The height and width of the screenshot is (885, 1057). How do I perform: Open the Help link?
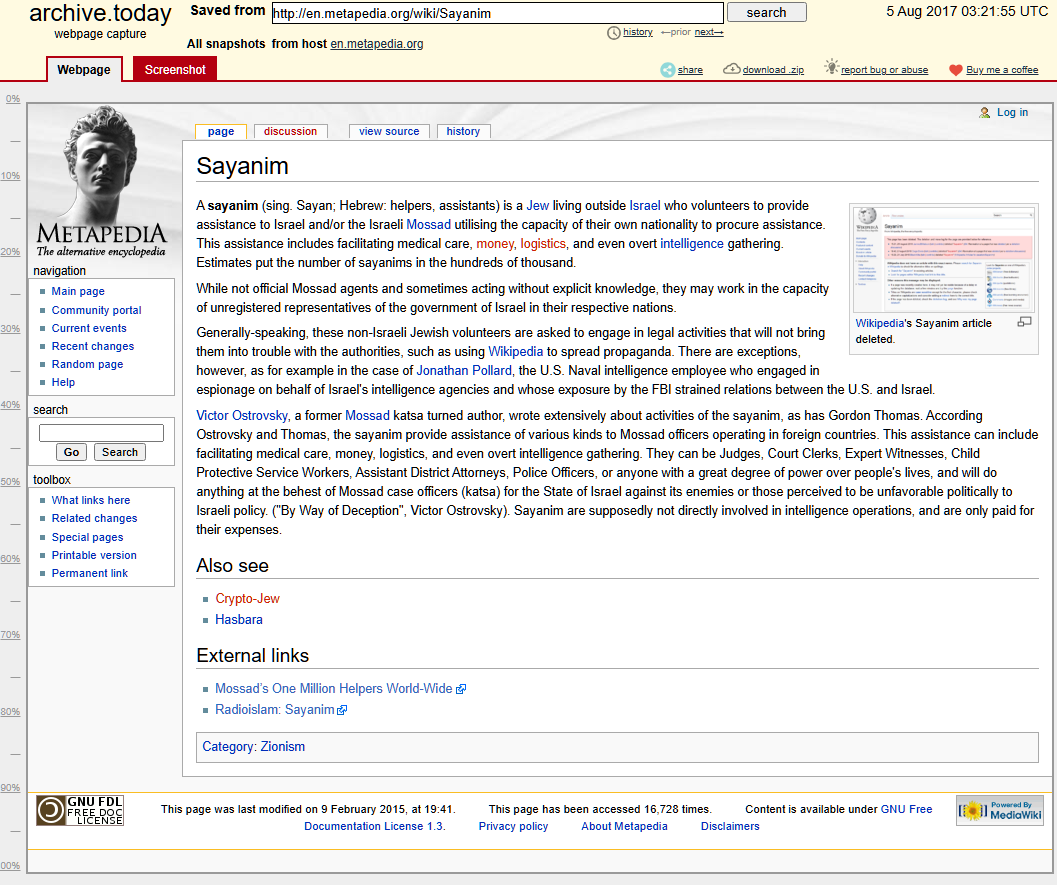(63, 382)
